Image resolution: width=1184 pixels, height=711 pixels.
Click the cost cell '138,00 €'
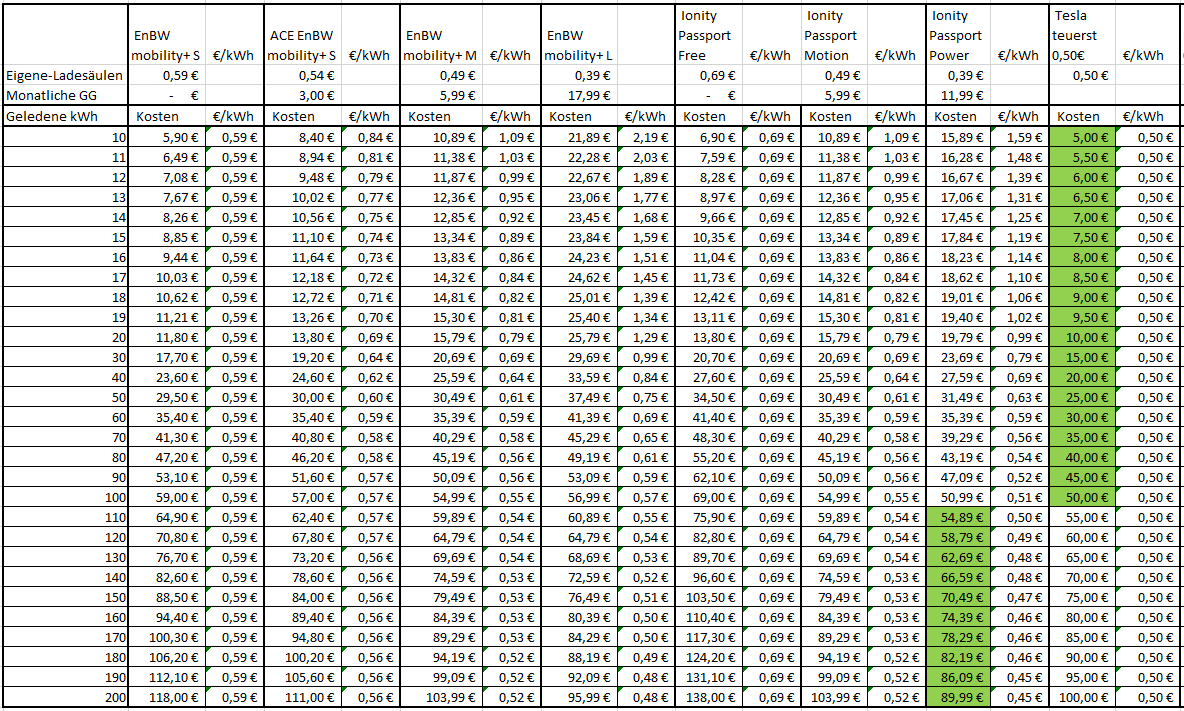709,697
